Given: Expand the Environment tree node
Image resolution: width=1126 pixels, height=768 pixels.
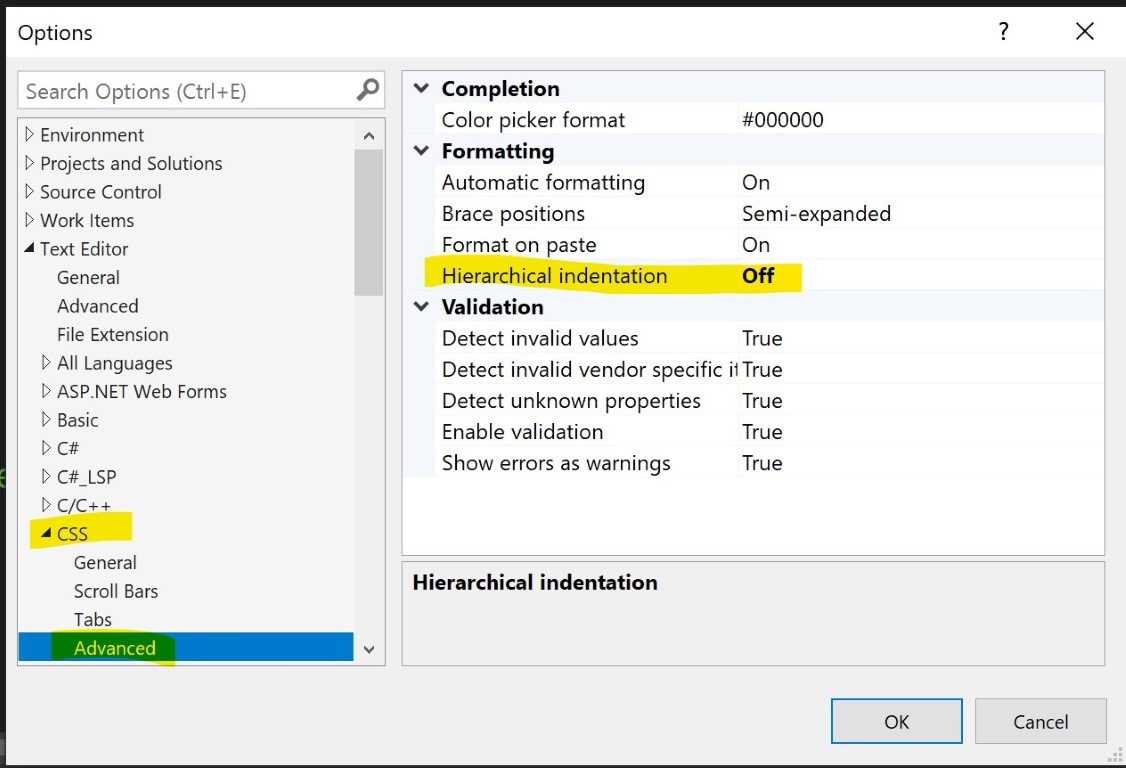Looking at the screenshot, I should [x=30, y=135].
